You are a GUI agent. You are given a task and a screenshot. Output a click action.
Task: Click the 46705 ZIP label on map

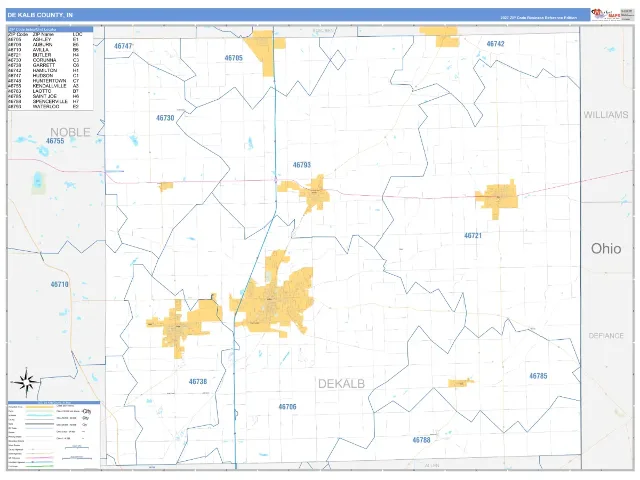pos(233,58)
